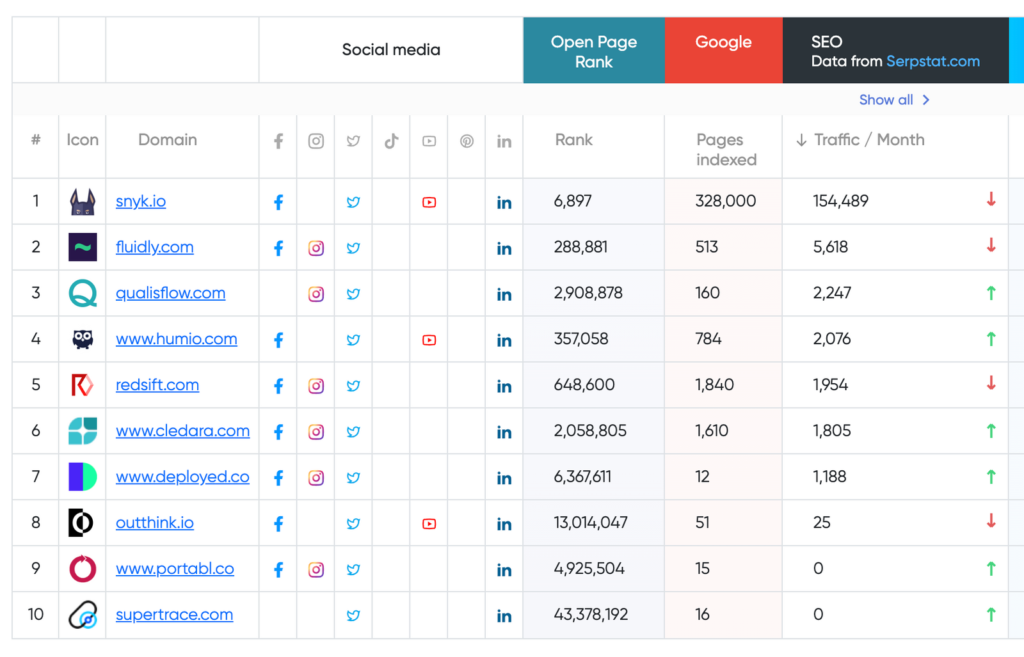The width and height of the screenshot is (1024, 657).
Task: Open Twitter profile for www.cledara.com
Action: [x=353, y=432]
